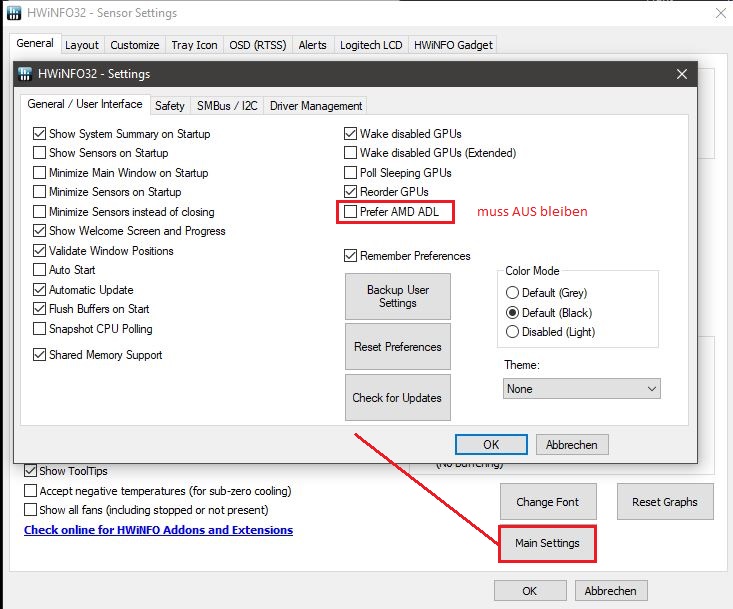Toggle Flush Buffers on Start
This screenshot has height=609, width=733.
(x=39, y=309)
